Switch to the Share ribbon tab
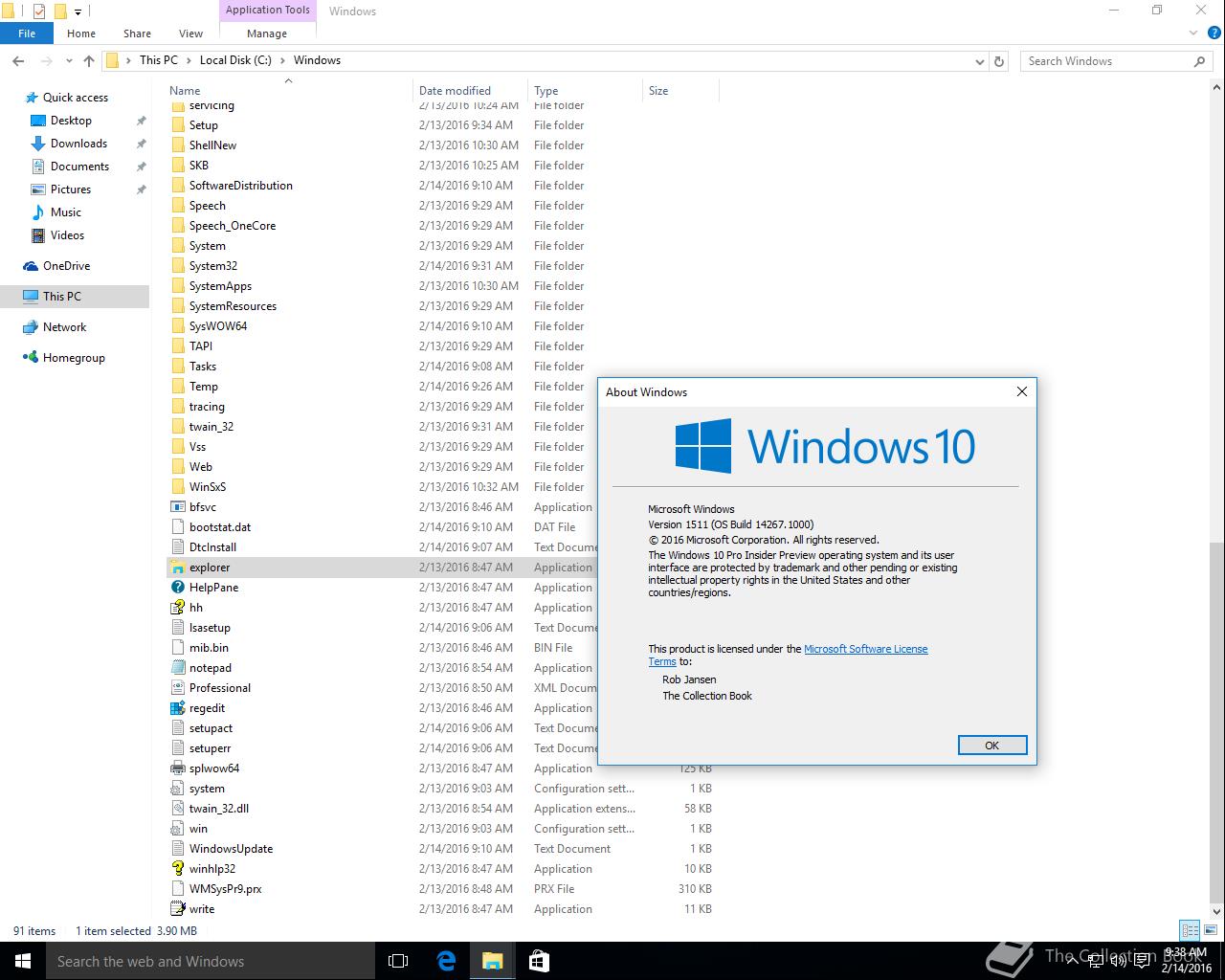 pyautogui.click(x=137, y=33)
